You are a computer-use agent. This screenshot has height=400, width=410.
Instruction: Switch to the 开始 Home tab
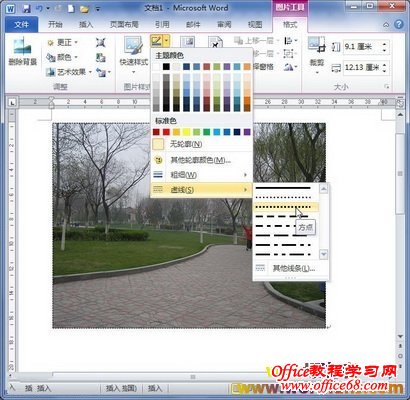pos(55,24)
